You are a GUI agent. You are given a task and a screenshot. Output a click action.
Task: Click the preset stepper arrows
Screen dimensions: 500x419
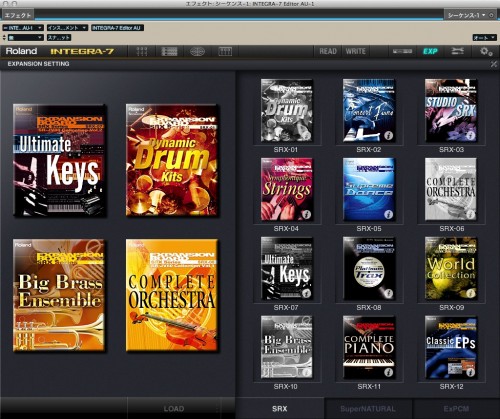coord(4,38)
